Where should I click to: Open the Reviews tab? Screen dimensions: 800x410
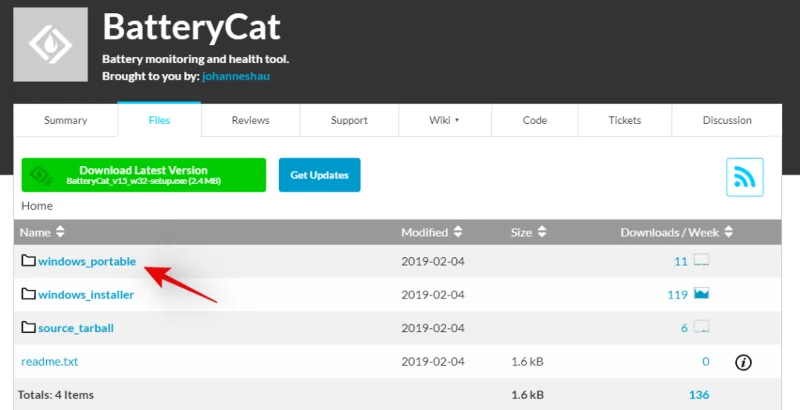[x=250, y=120]
